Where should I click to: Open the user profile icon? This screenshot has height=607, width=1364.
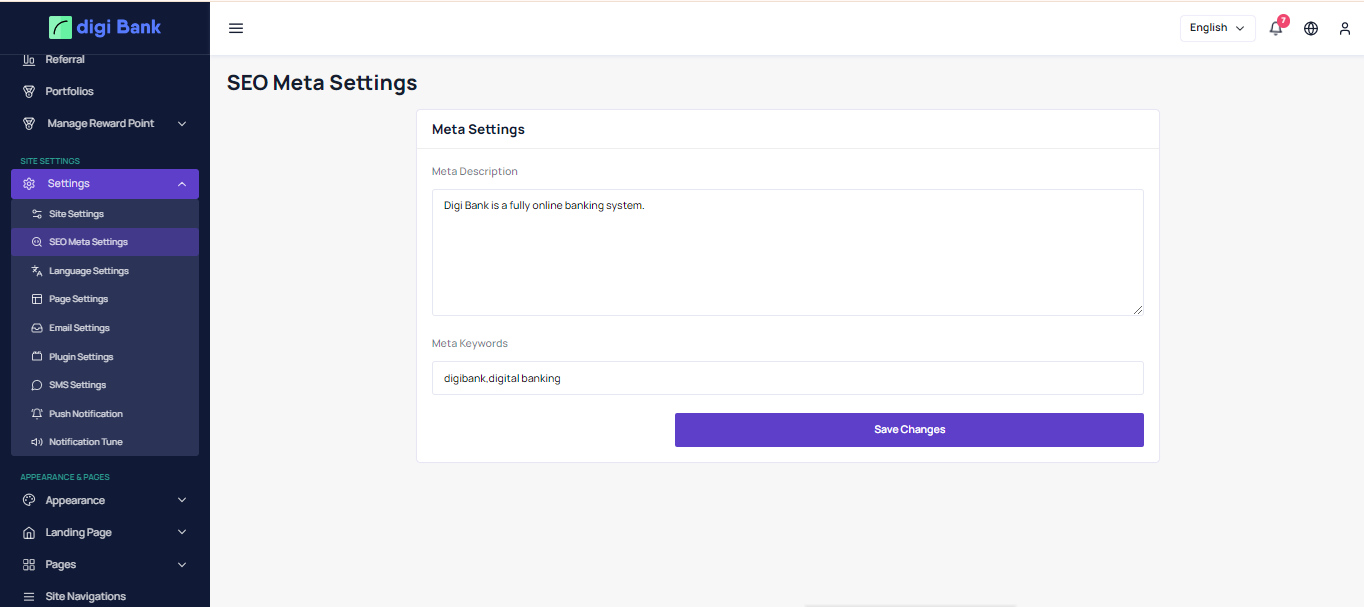pyautogui.click(x=1345, y=28)
